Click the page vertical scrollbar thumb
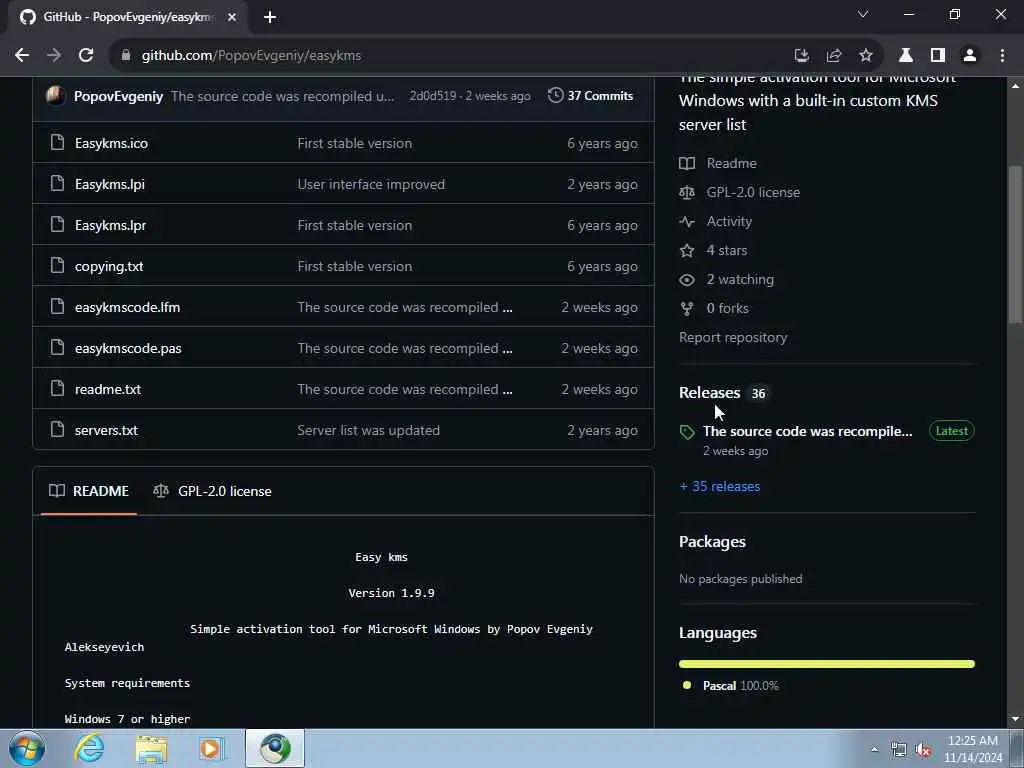This screenshot has height=768, width=1024. tap(1015, 244)
